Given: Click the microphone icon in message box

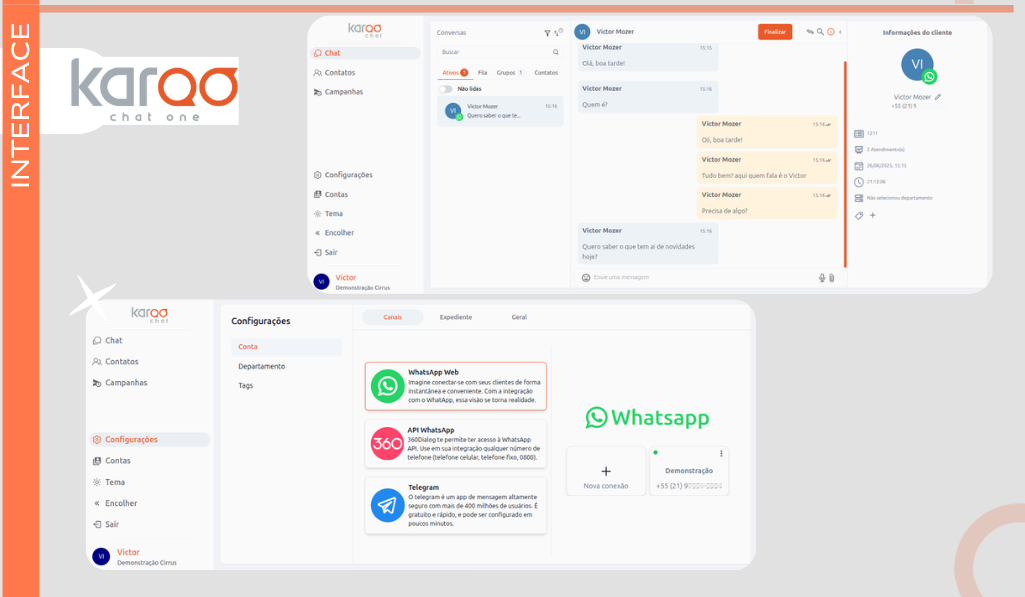Looking at the screenshot, I should click(822, 277).
